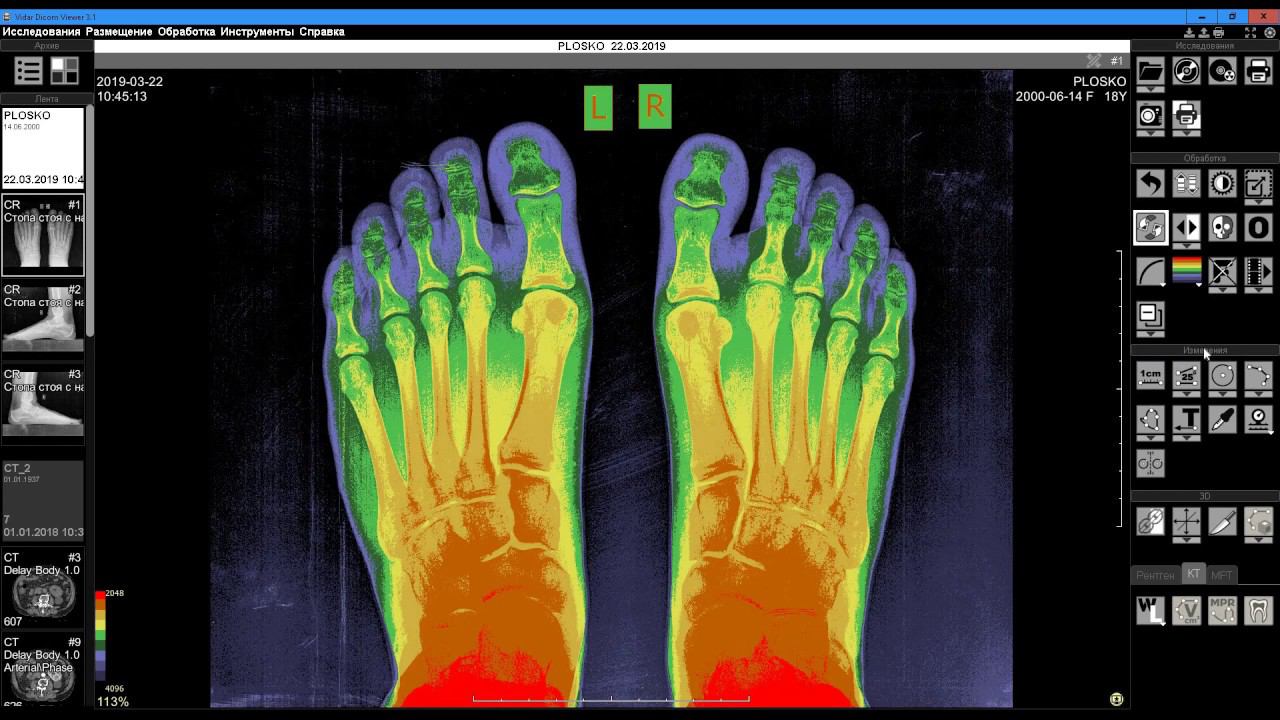The height and width of the screenshot is (720, 1280).
Task: Click the knife cutting tool icon
Action: tap(1222, 521)
